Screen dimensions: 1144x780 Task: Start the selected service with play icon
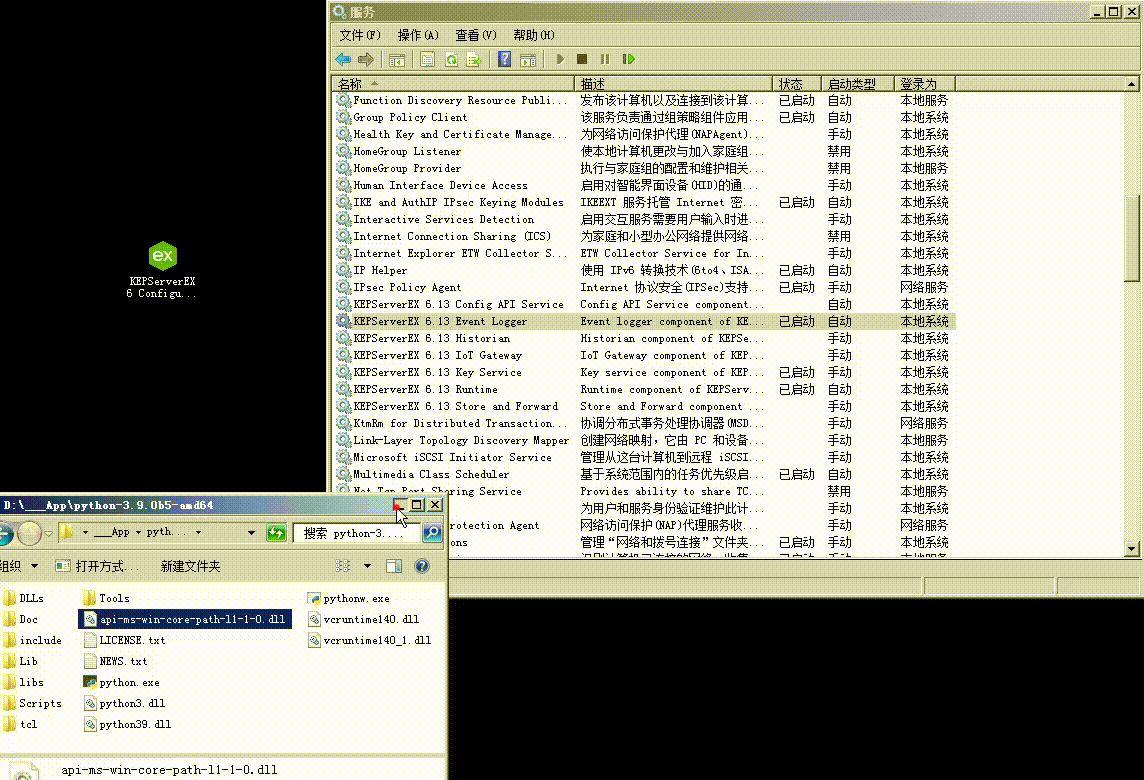click(x=560, y=59)
